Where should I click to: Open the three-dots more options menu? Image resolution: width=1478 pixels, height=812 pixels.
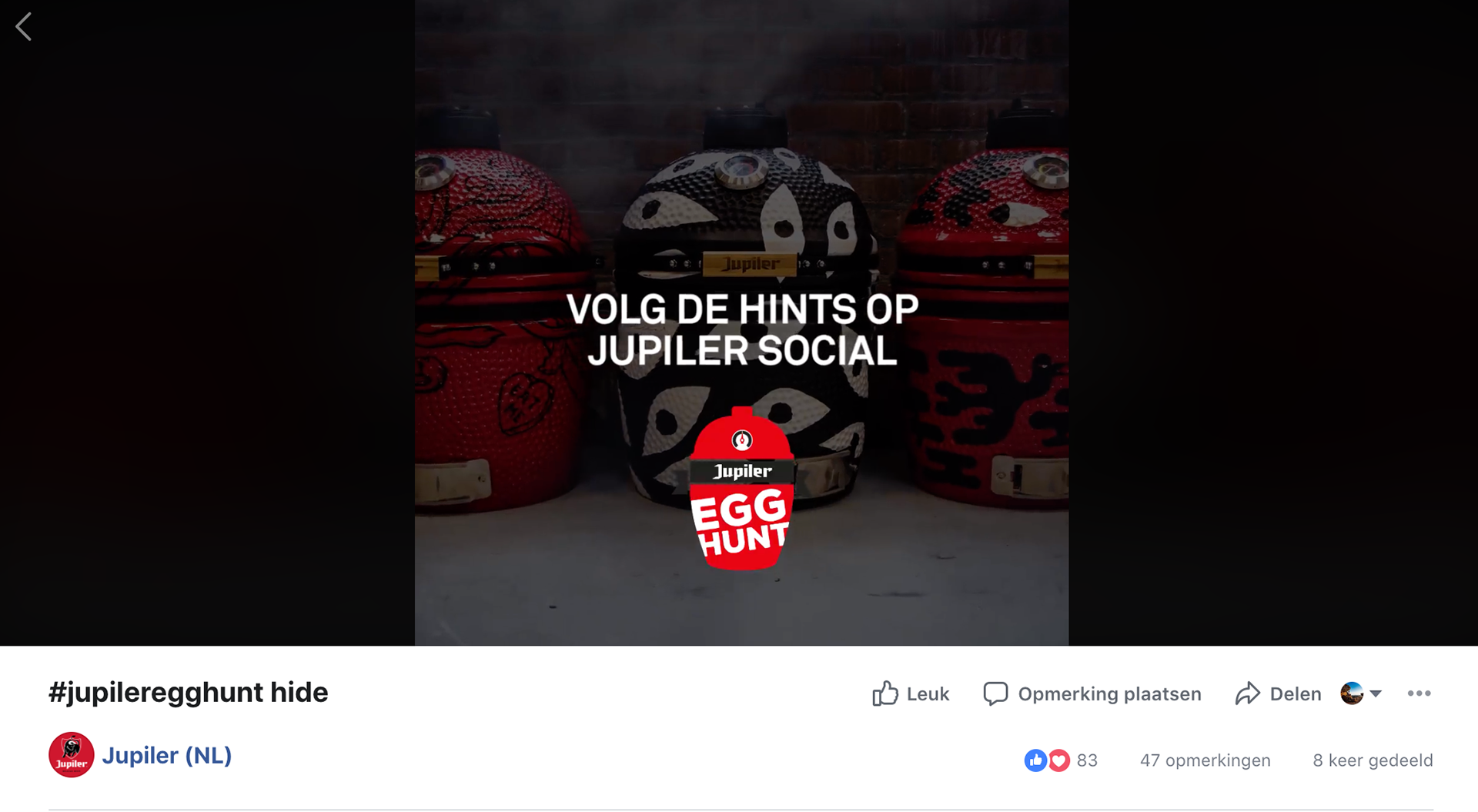(x=1419, y=693)
